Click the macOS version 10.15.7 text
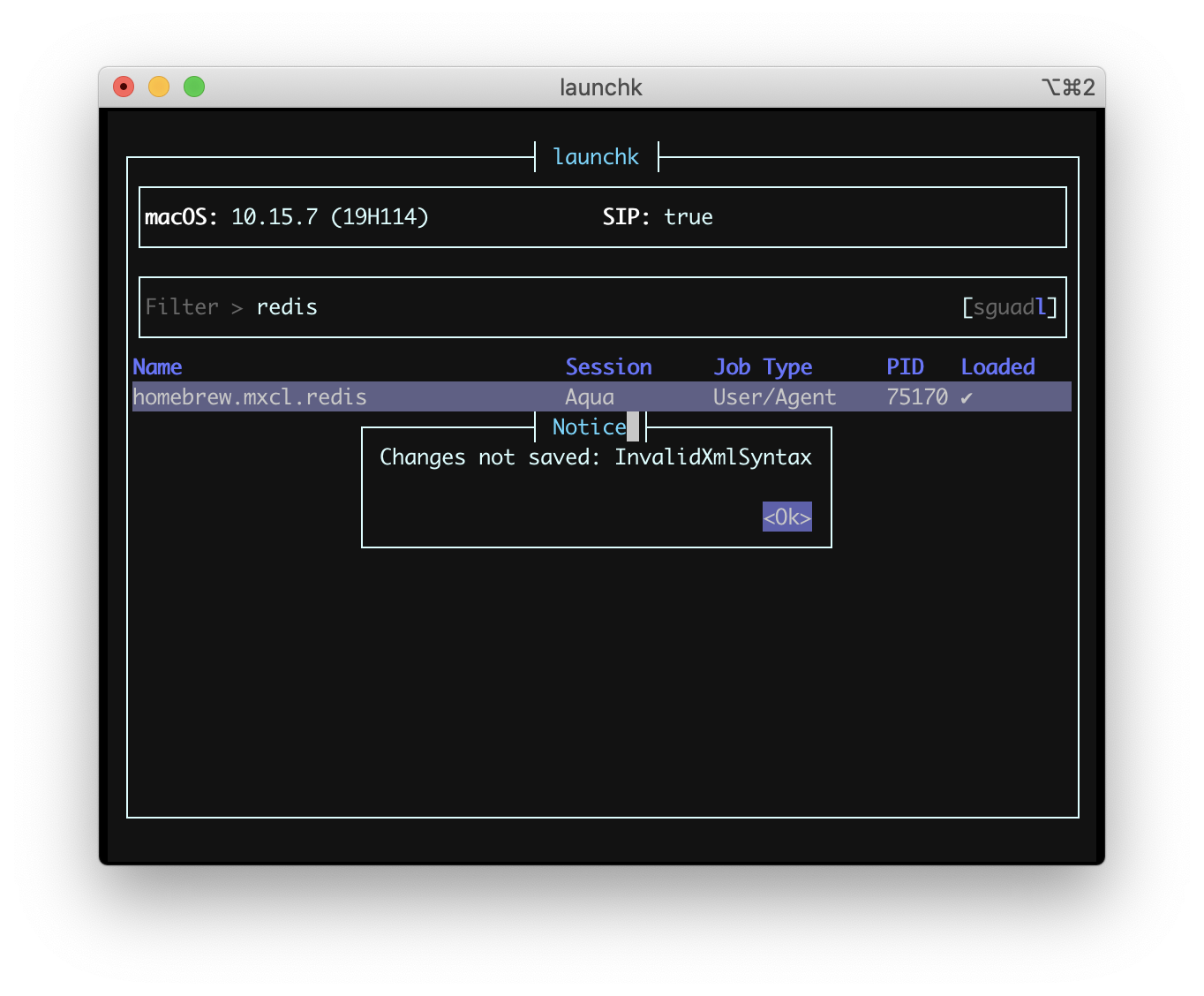Image resolution: width=1204 pixels, height=996 pixels. coord(286,217)
